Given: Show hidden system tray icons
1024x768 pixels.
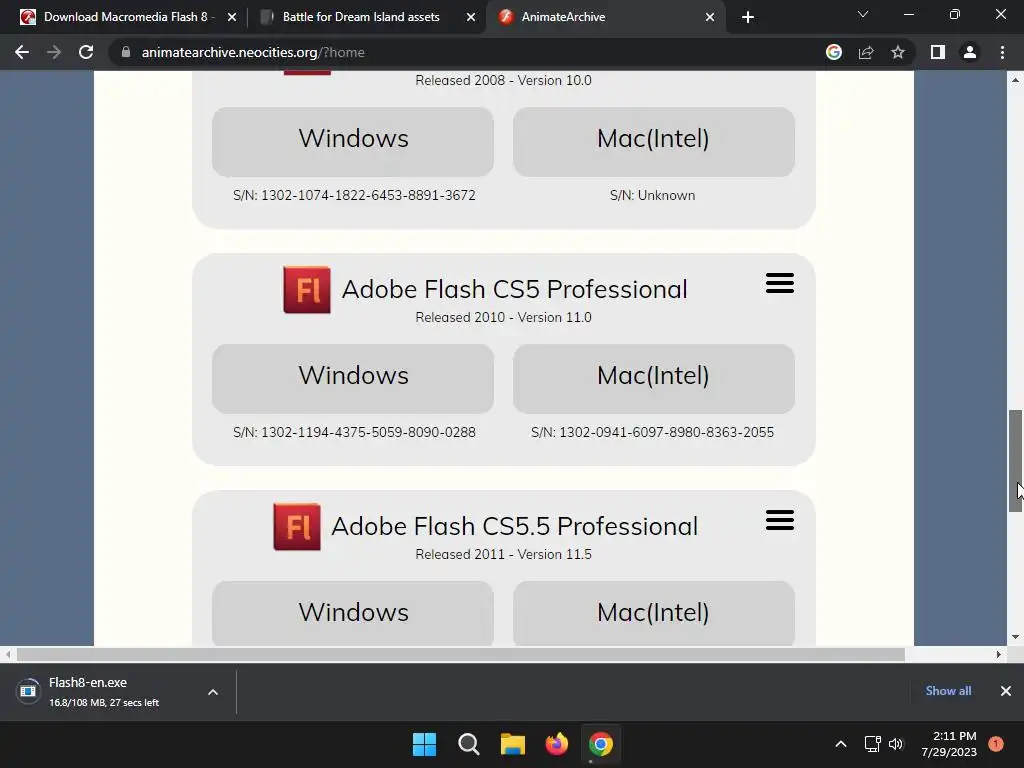Looking at the screenshot, I should (x=841, y=744).
